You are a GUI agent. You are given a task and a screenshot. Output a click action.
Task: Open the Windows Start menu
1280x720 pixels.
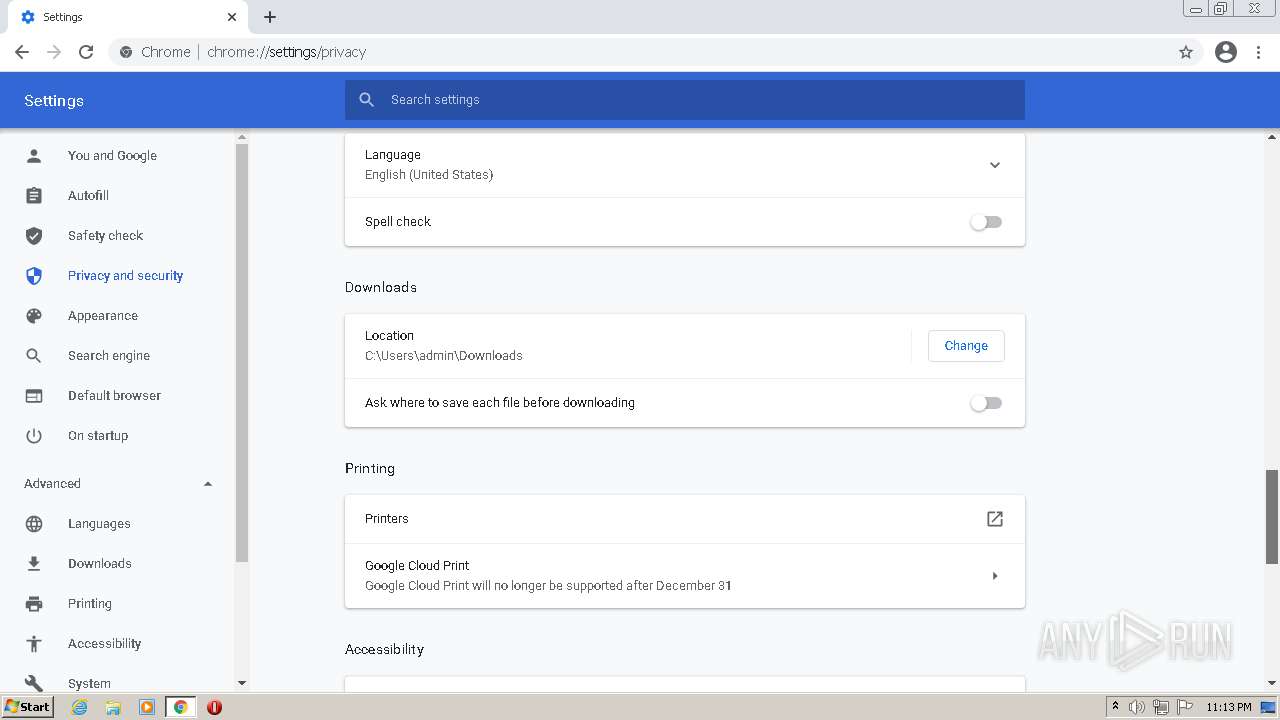[x=28, y=707]
